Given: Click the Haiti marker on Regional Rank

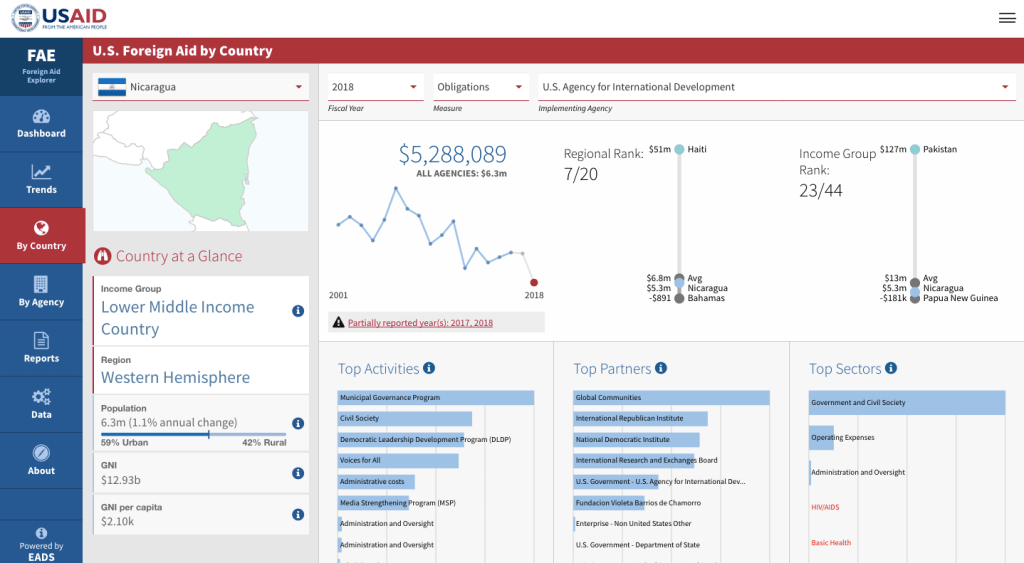Looking at the screenshot, I should 679,150.
